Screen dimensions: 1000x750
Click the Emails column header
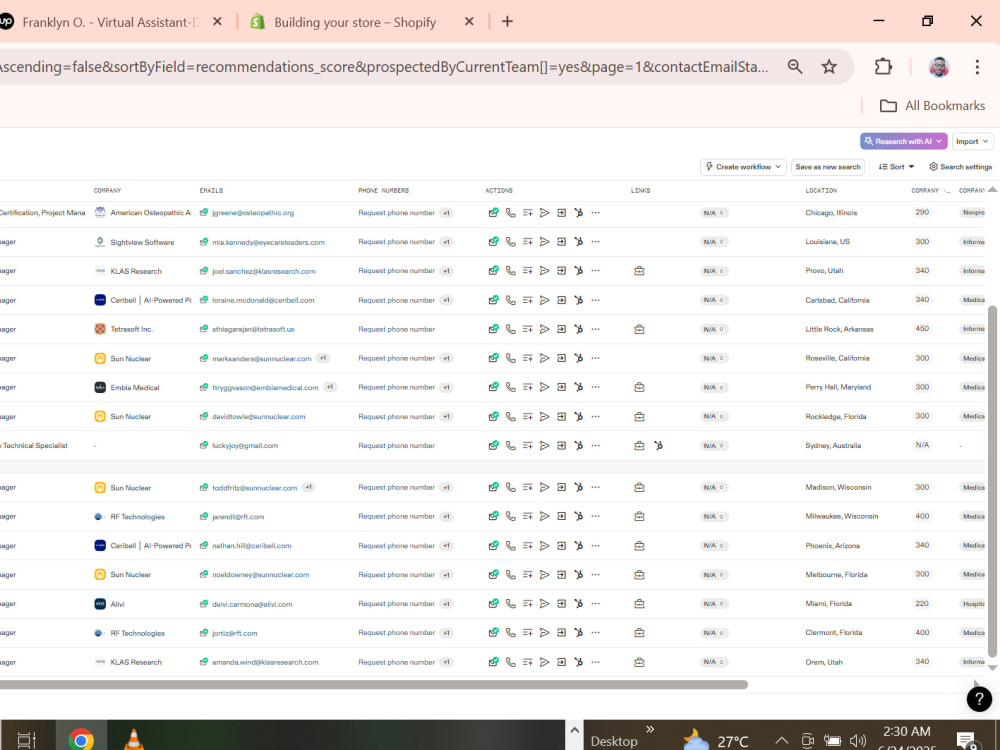(x=211, y=191)
